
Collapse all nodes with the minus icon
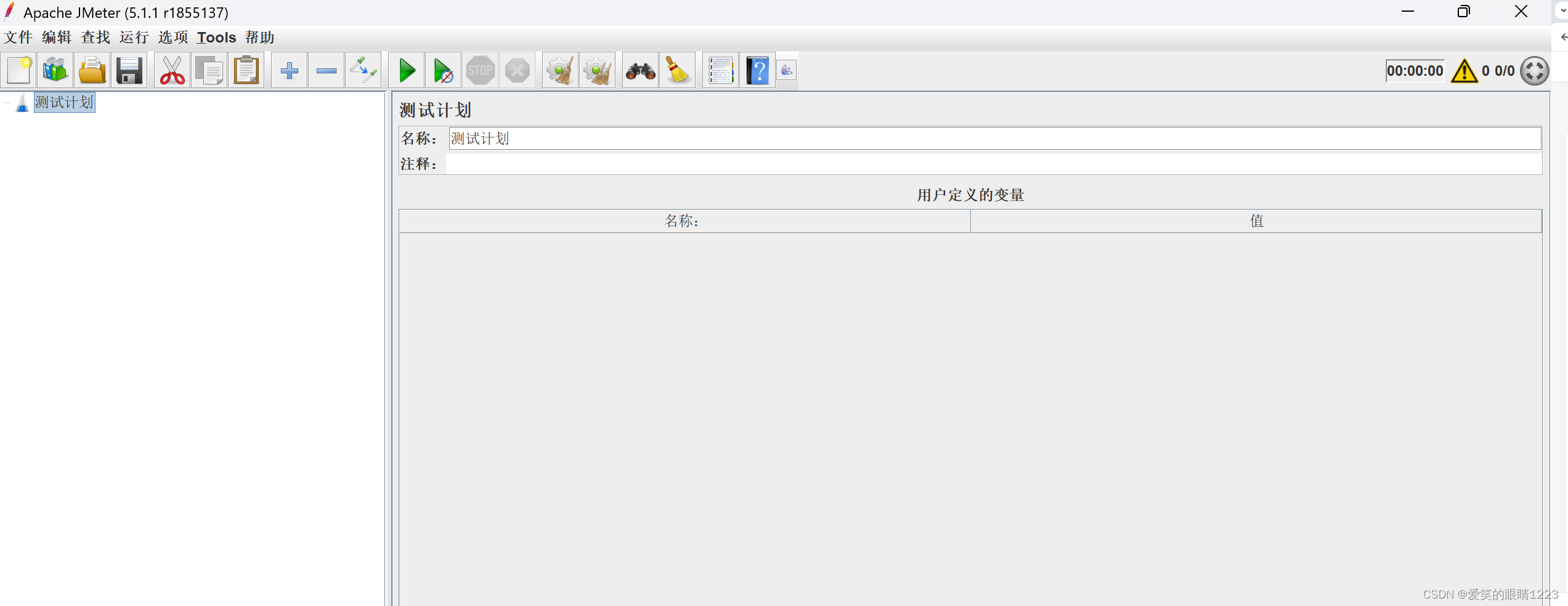tap(327, 71)
